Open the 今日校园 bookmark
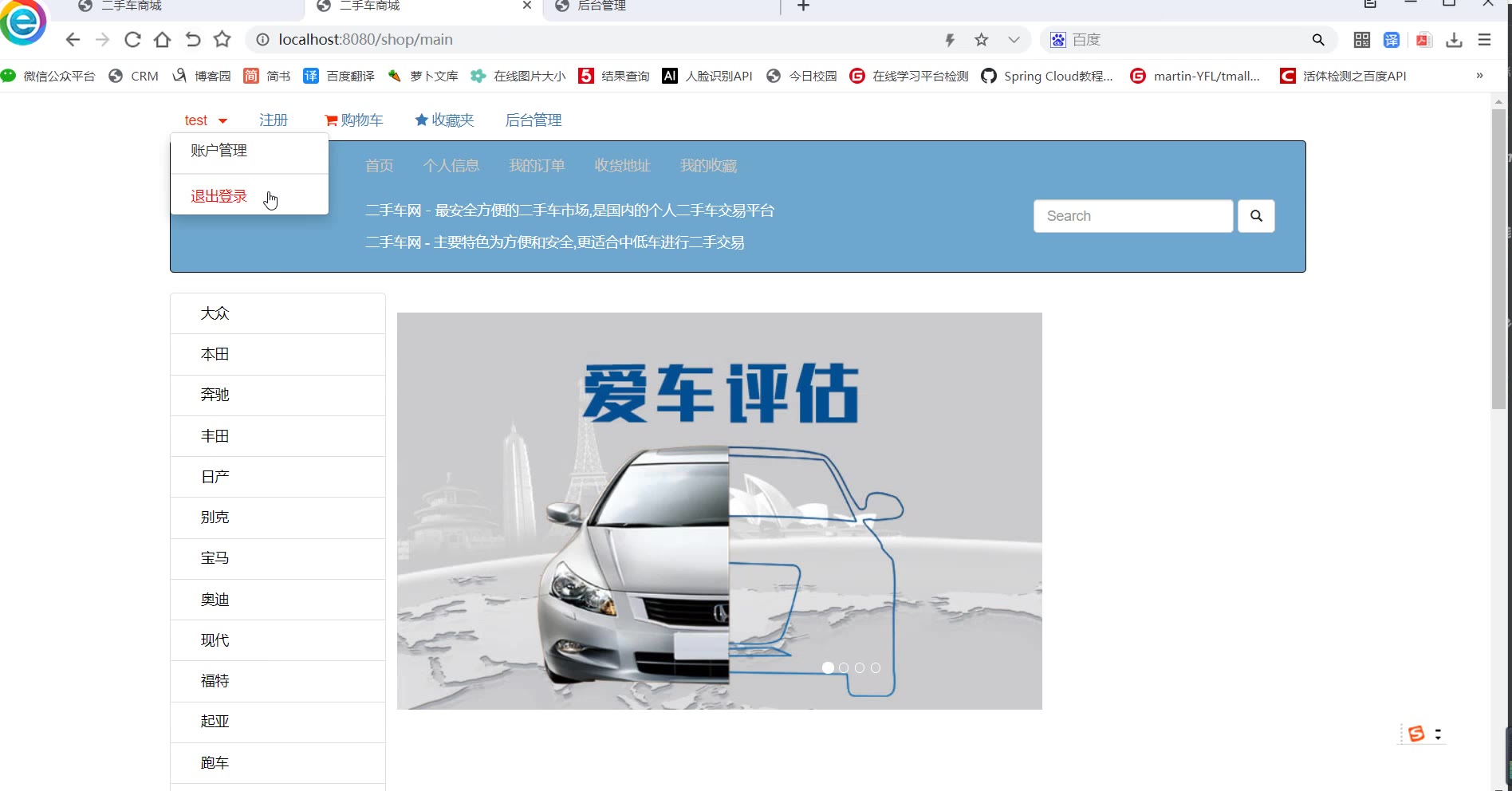Image resolution: width=1512 pixels, height=791 pixels. point(801,76)
